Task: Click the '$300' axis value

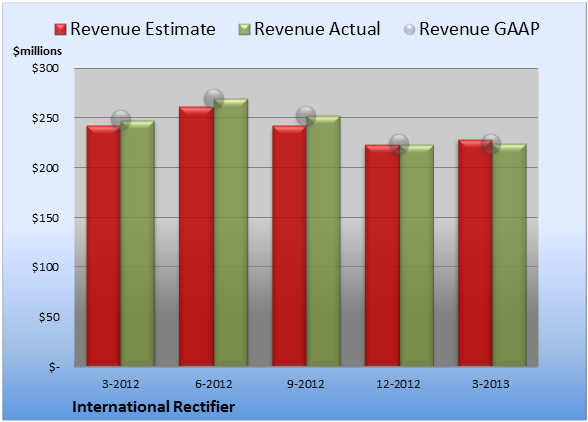Action: pyautogui.click(x=45, y=68)
